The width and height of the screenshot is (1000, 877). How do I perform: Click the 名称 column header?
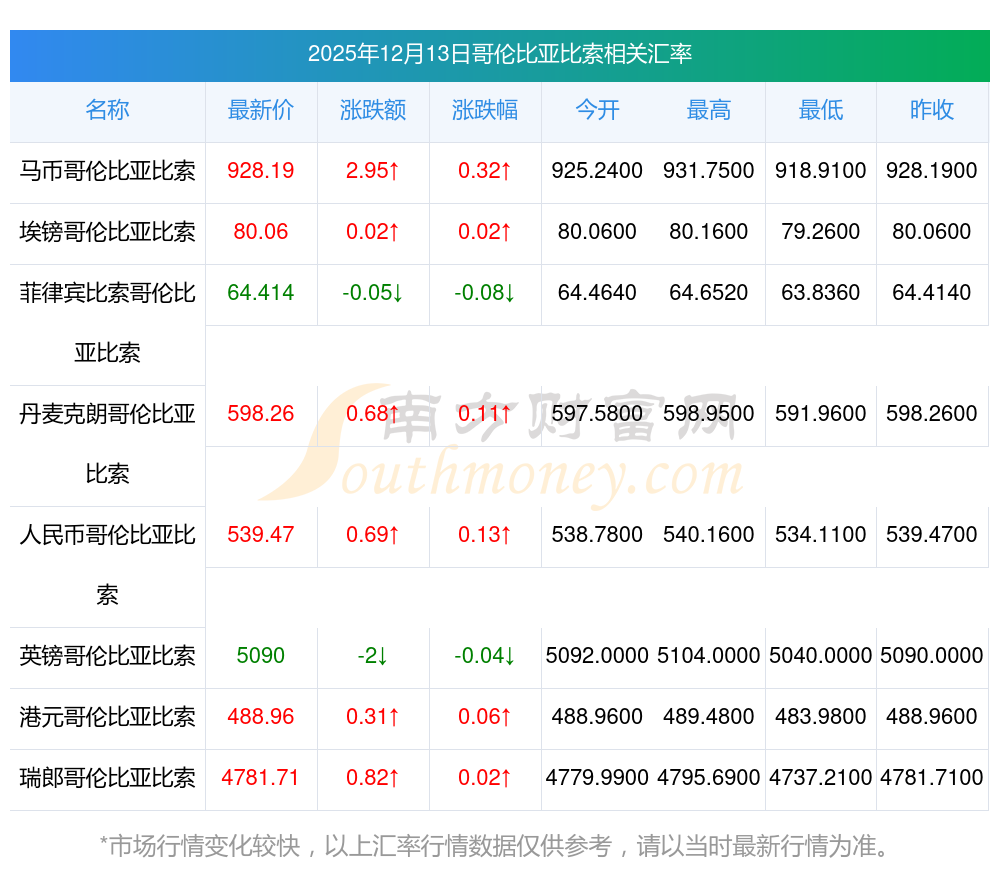click(107, 110)
